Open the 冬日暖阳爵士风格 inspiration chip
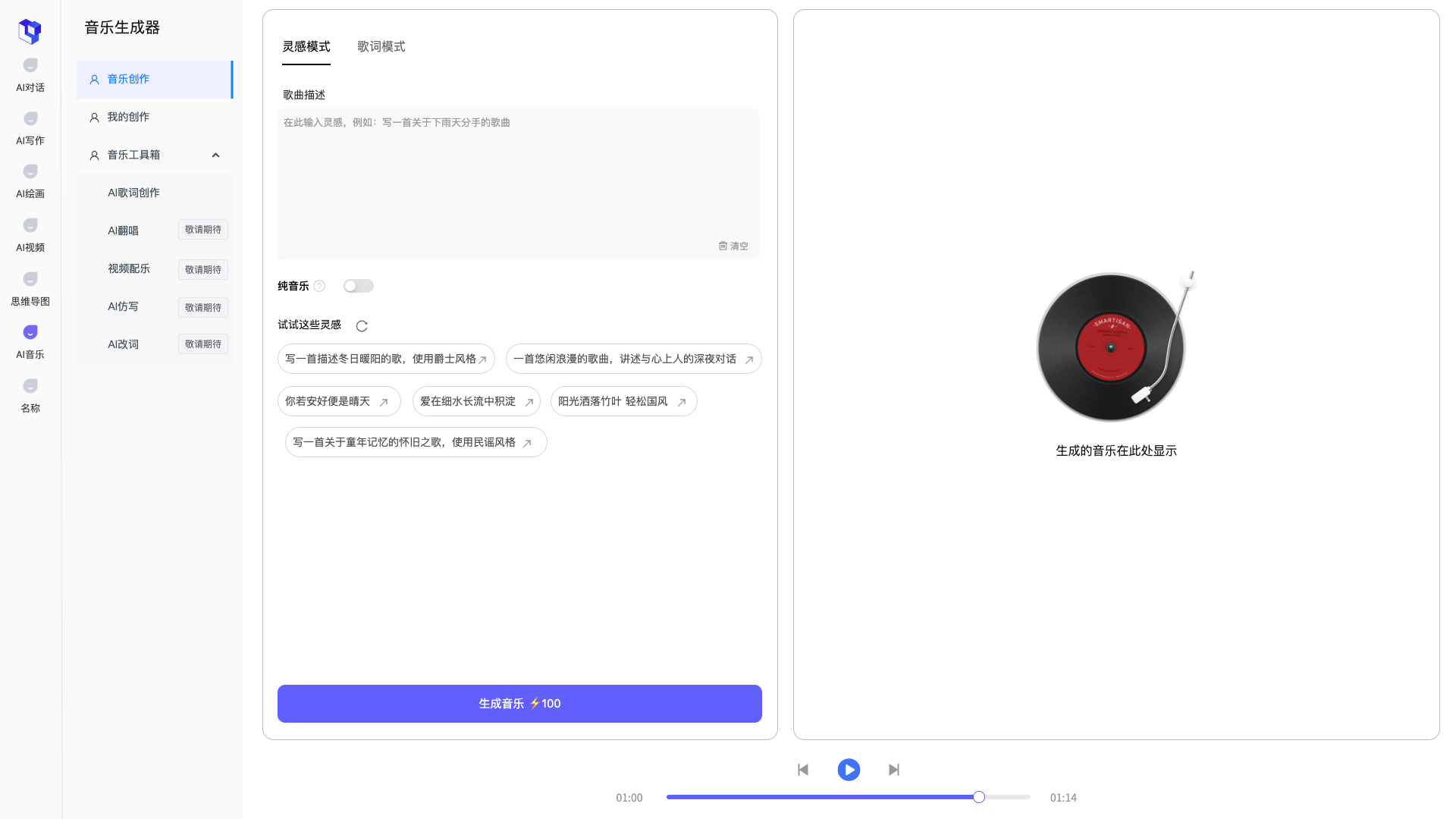This screenshot has width=1456, height=819. tap(386, 359)
